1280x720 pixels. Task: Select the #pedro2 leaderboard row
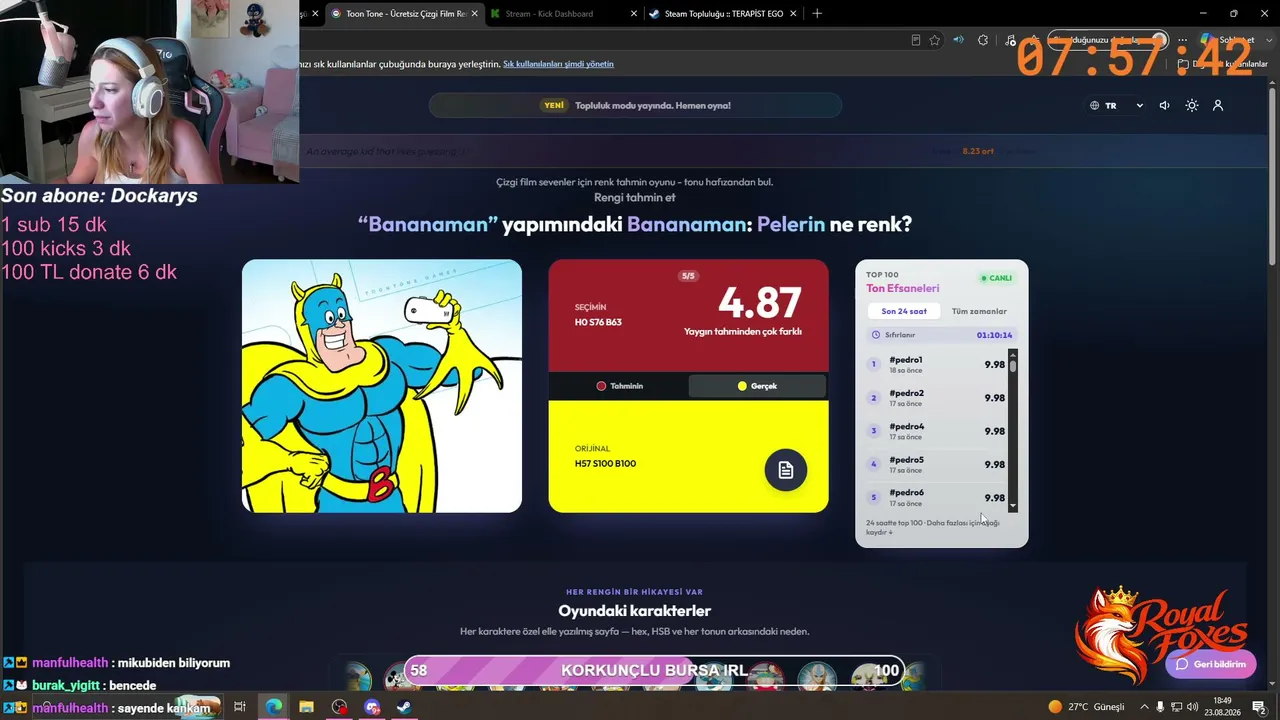coord(936,398)
